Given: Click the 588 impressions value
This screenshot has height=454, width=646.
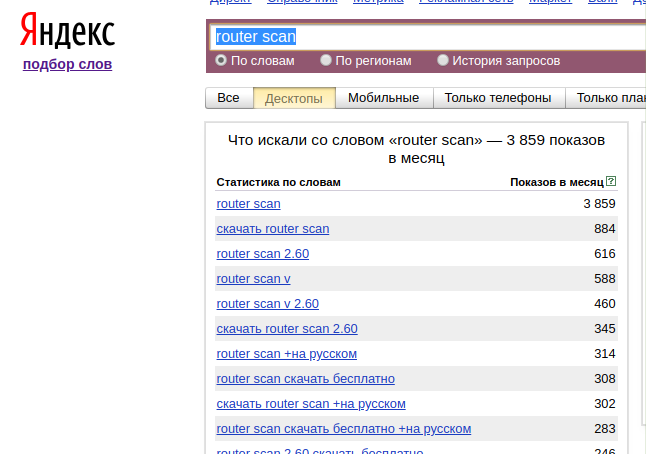Looking at the screenshot, I should click(x=605, y=279).
